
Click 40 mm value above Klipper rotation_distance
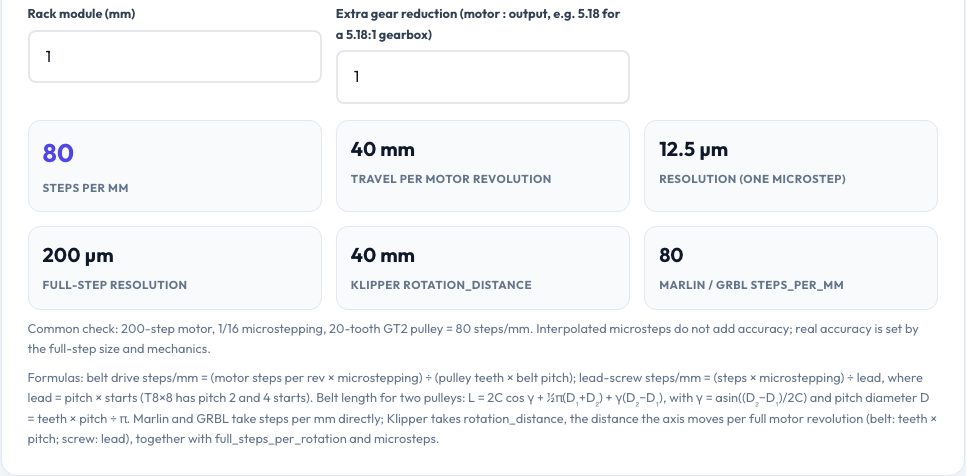(x=383, y=256)
